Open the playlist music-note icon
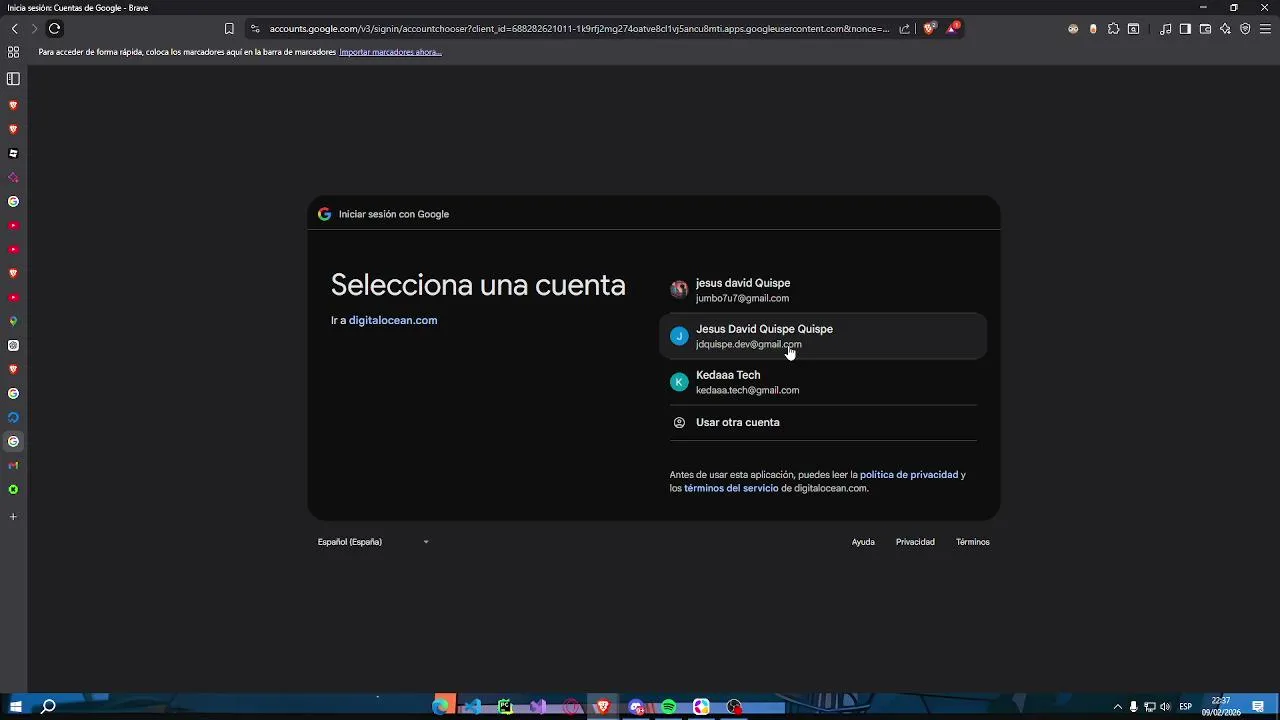Screen dimensions: 1280x720 coord(1166,29)
